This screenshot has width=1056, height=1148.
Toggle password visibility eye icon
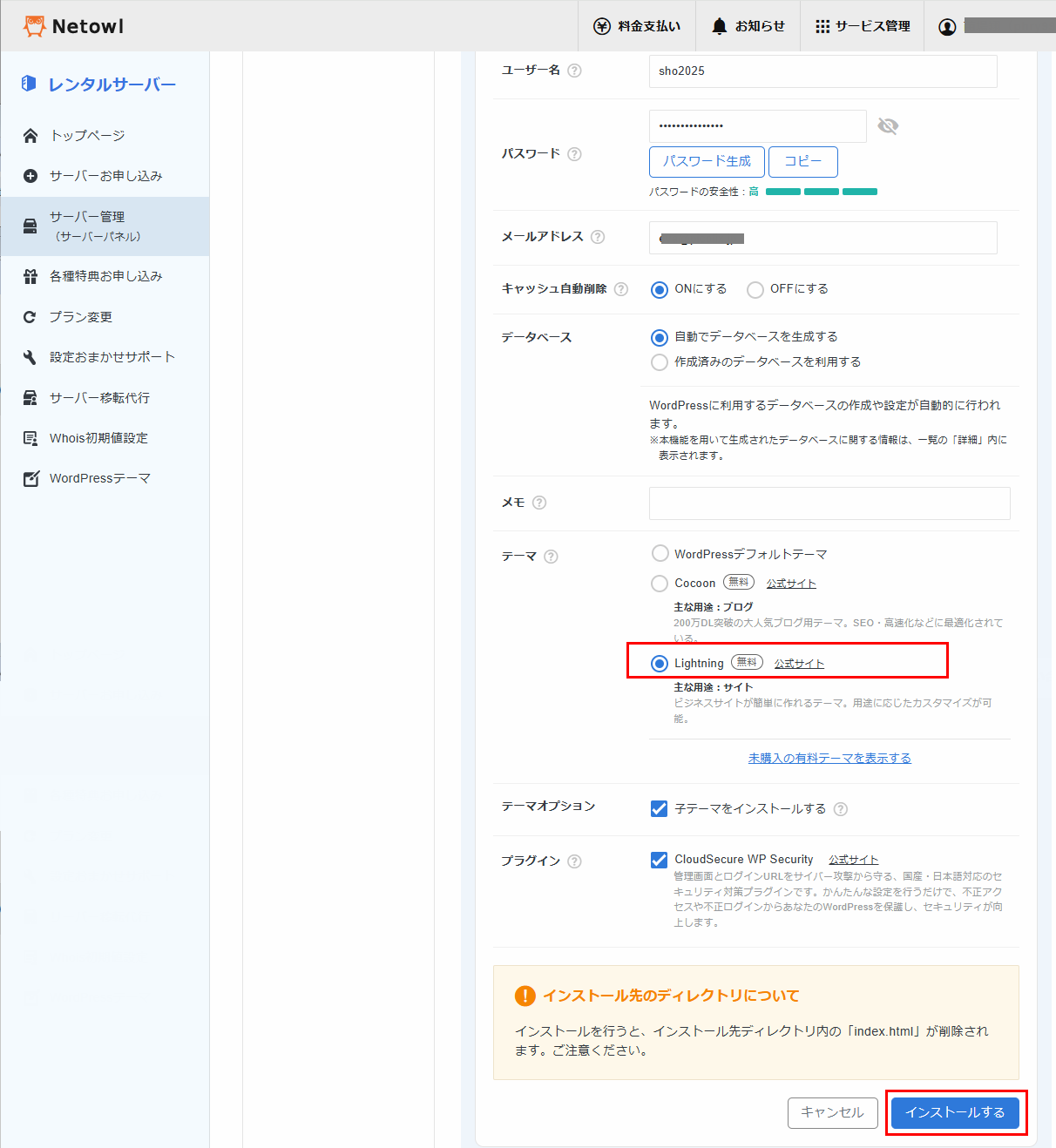pos(888,126)
